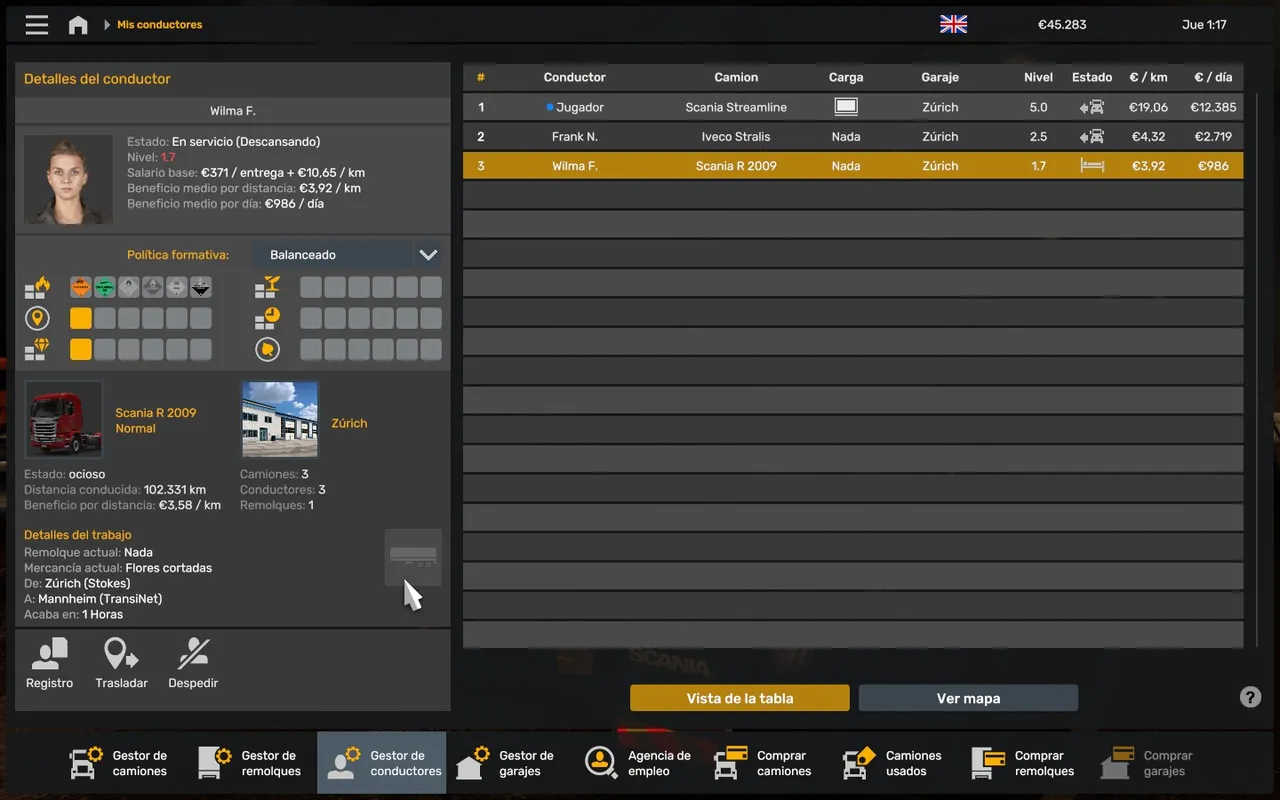The height and width of the screenshot is (800, 1280).
Task: Select Wilma F. in the drivers table
Action: [x=575, y=166]
